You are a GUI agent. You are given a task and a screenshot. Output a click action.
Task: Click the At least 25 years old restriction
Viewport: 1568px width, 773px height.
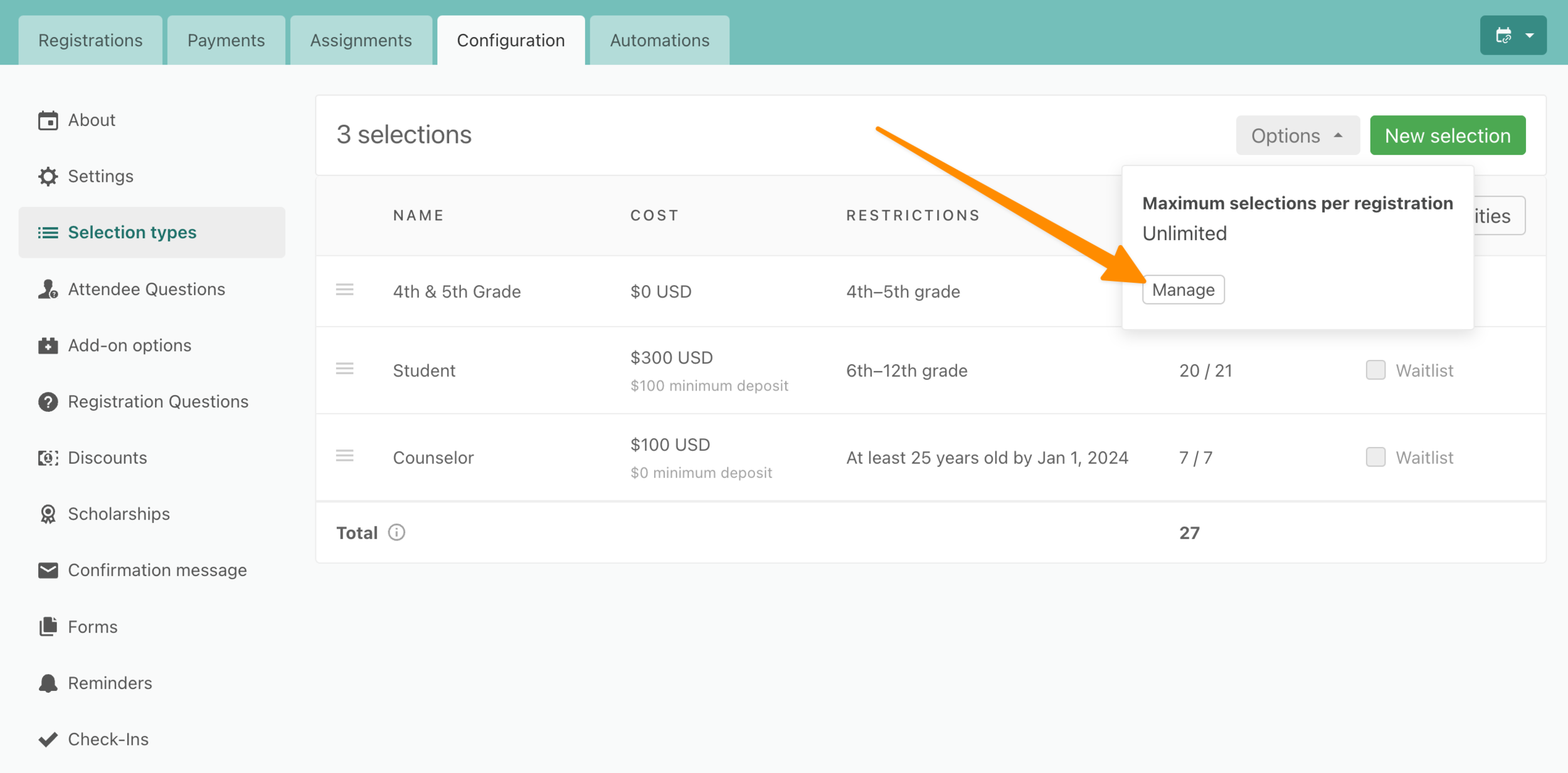[987, 458]
